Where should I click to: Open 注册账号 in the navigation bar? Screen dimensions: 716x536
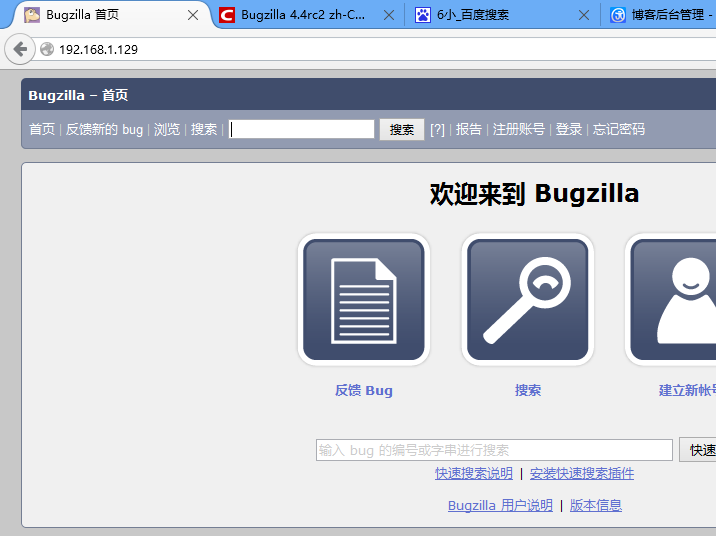pos(519,129)
